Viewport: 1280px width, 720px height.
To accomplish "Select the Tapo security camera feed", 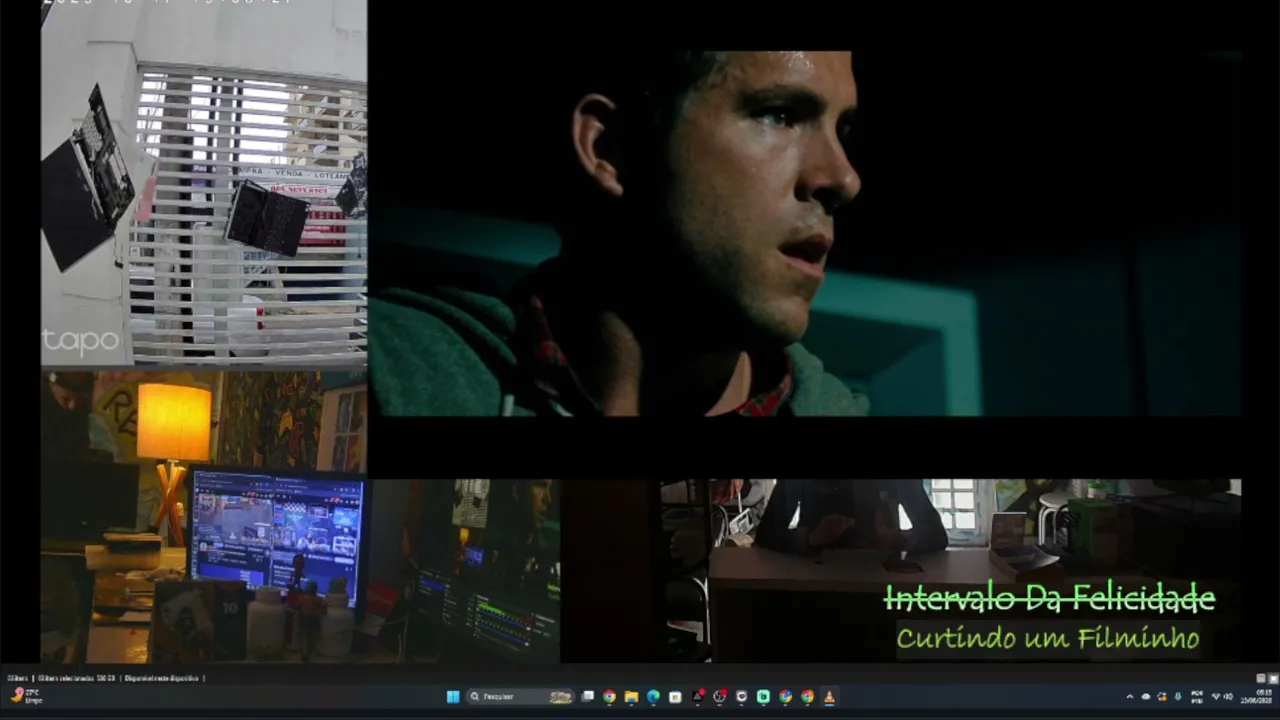I will pyautogui.click(x=204, y=183).
